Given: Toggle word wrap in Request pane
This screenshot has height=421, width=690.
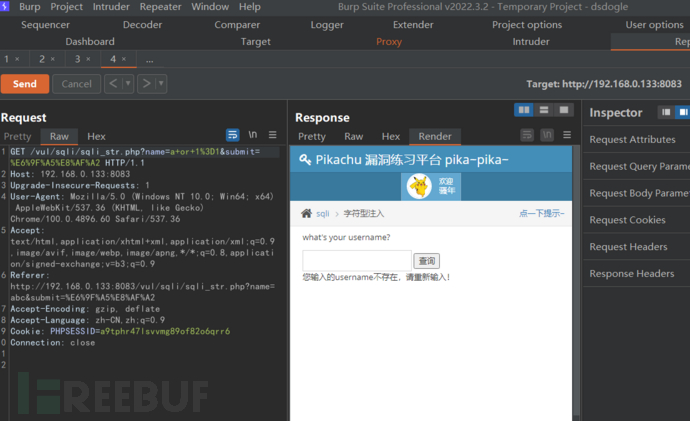Looking at the screenshot, I should 233,135.
